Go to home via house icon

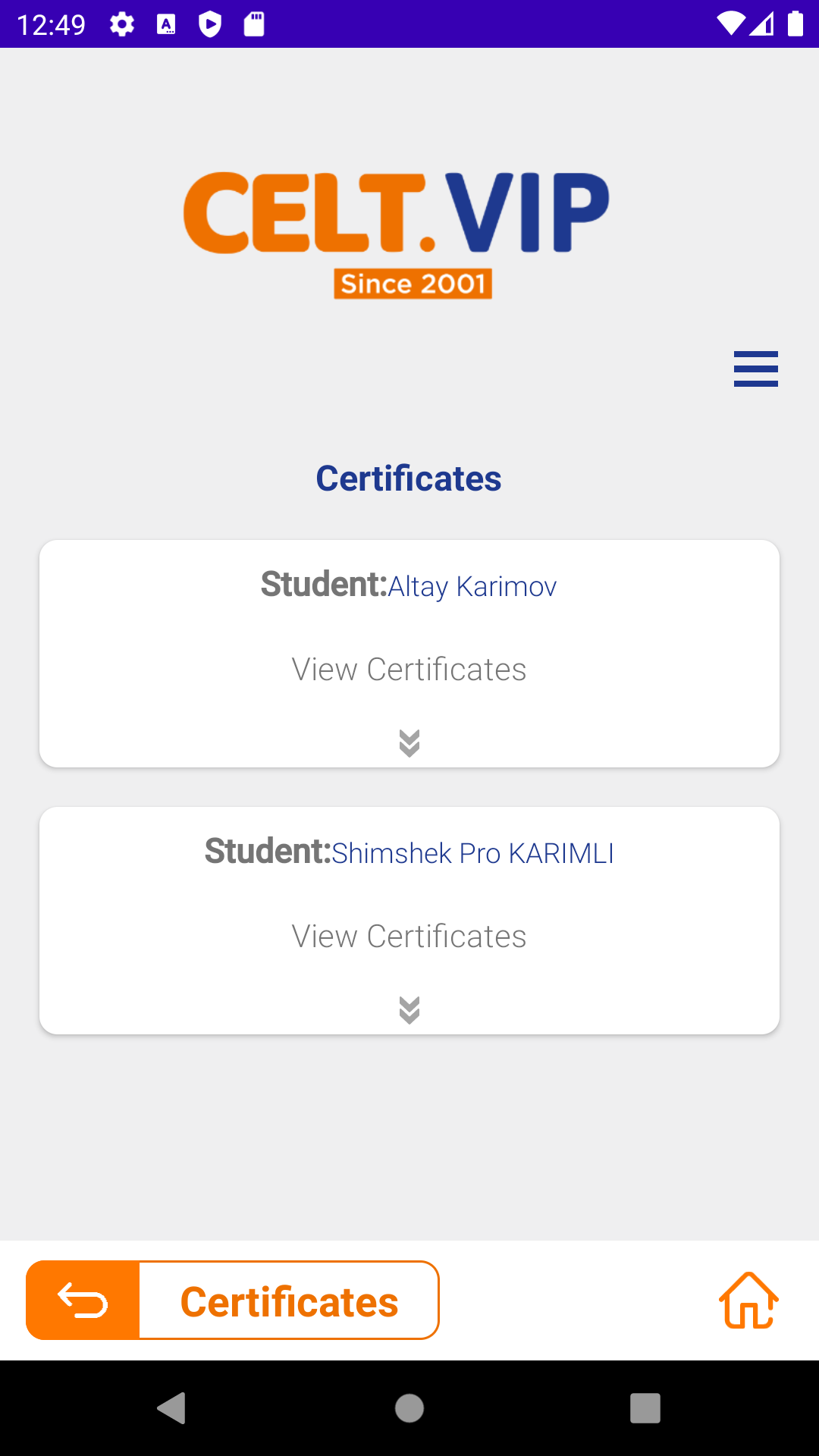(x=748, y=1301)
